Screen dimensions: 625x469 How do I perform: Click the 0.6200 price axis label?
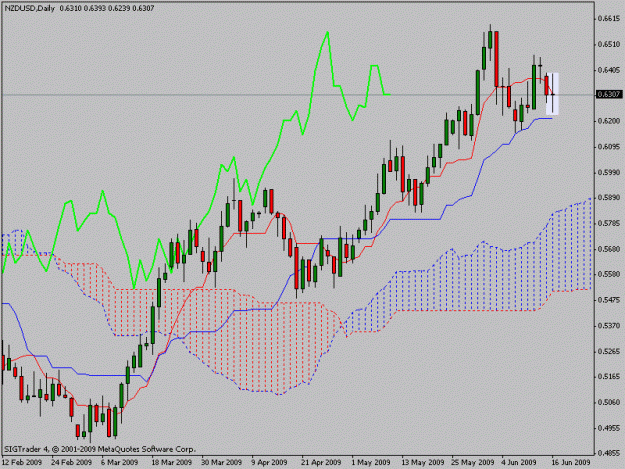610,121
